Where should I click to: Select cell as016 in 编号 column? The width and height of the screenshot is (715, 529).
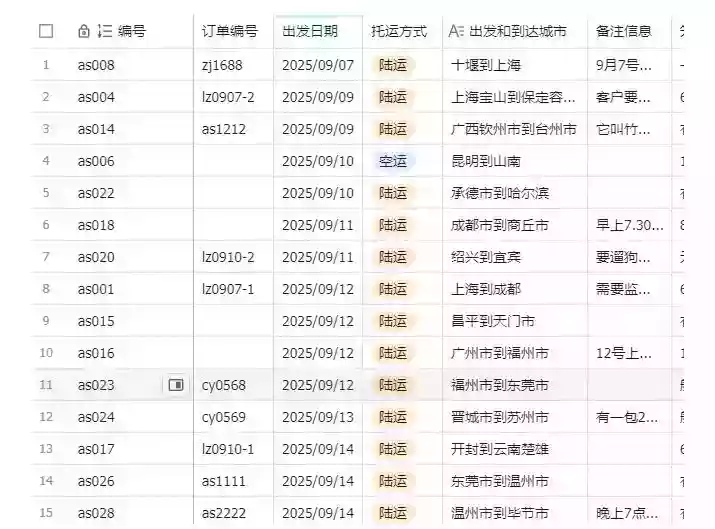click(x=96, y=353)
